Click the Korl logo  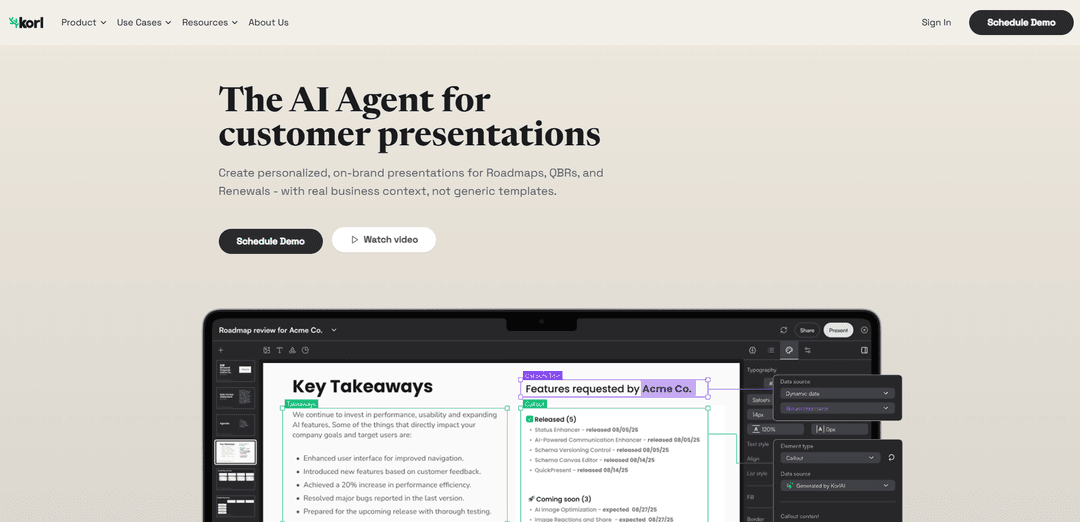click(26, 22)
